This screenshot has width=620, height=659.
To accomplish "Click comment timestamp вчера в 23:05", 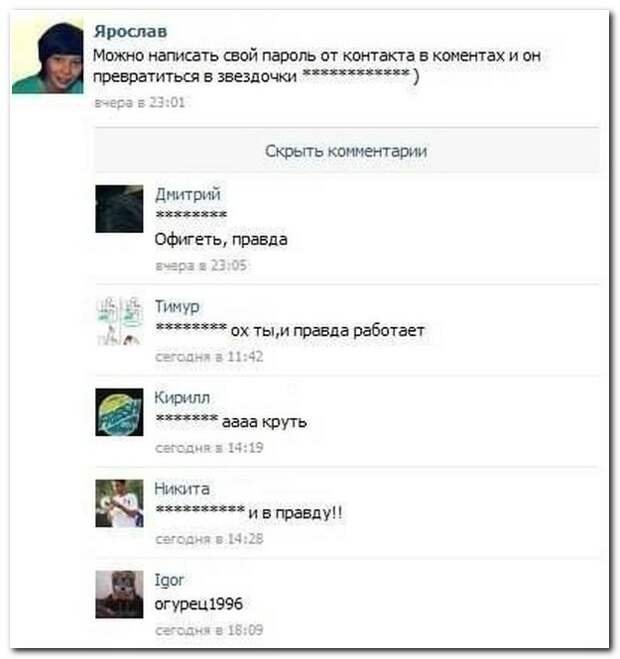I will tap(201, 266).
